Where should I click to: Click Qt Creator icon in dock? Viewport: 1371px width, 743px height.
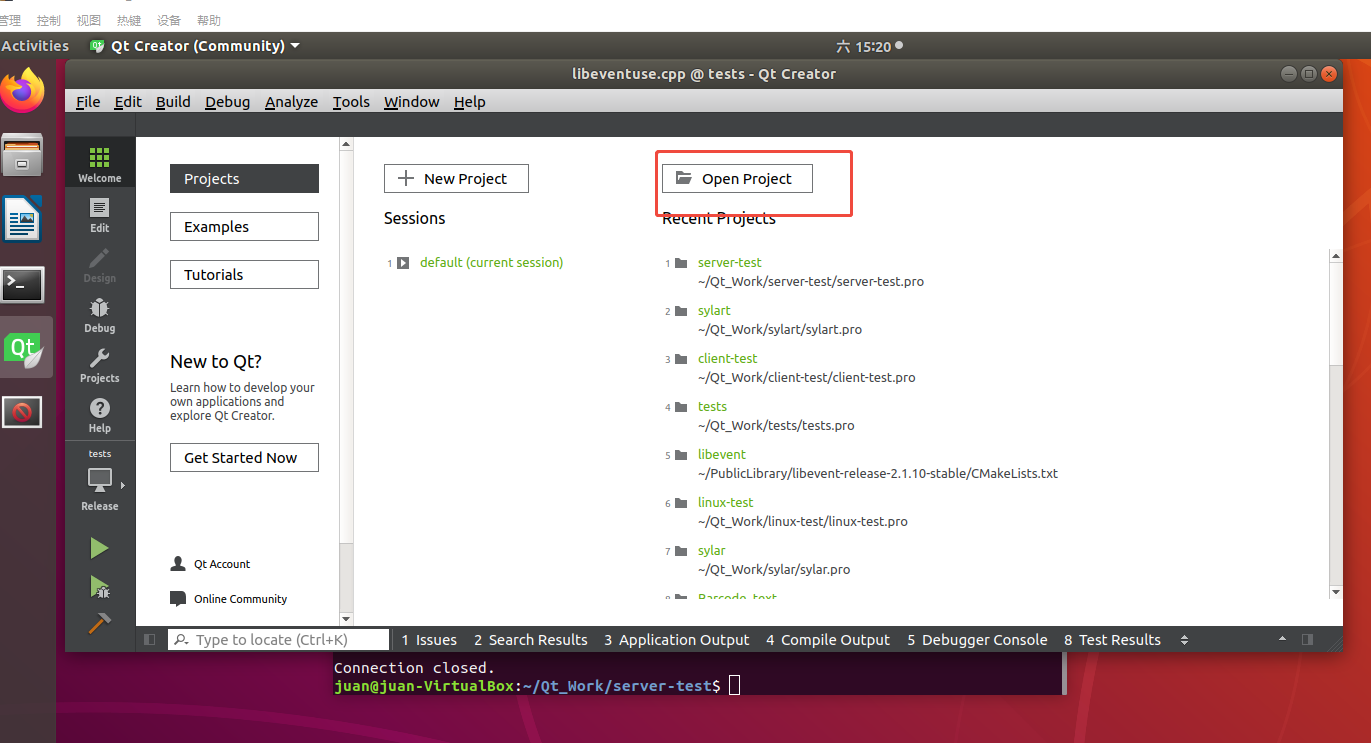pos(23,348)
